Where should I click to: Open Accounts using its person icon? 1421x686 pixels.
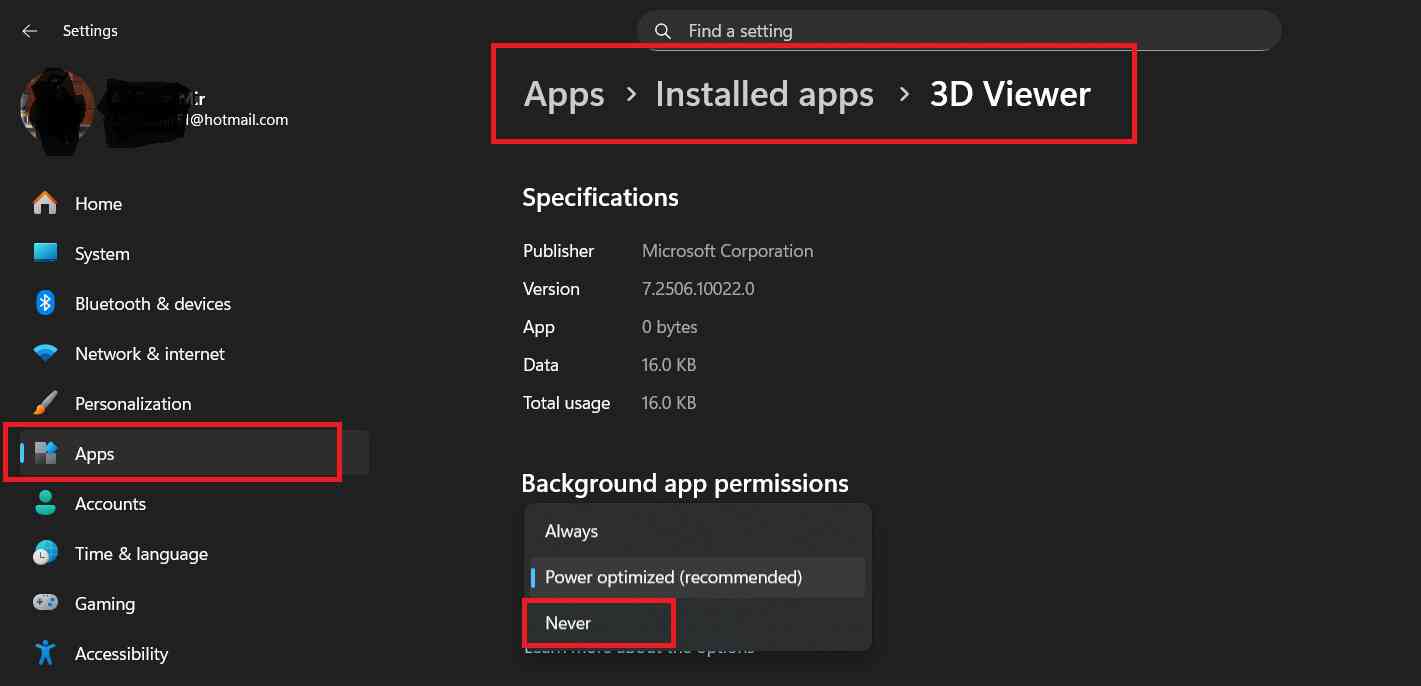coord(46,503)
